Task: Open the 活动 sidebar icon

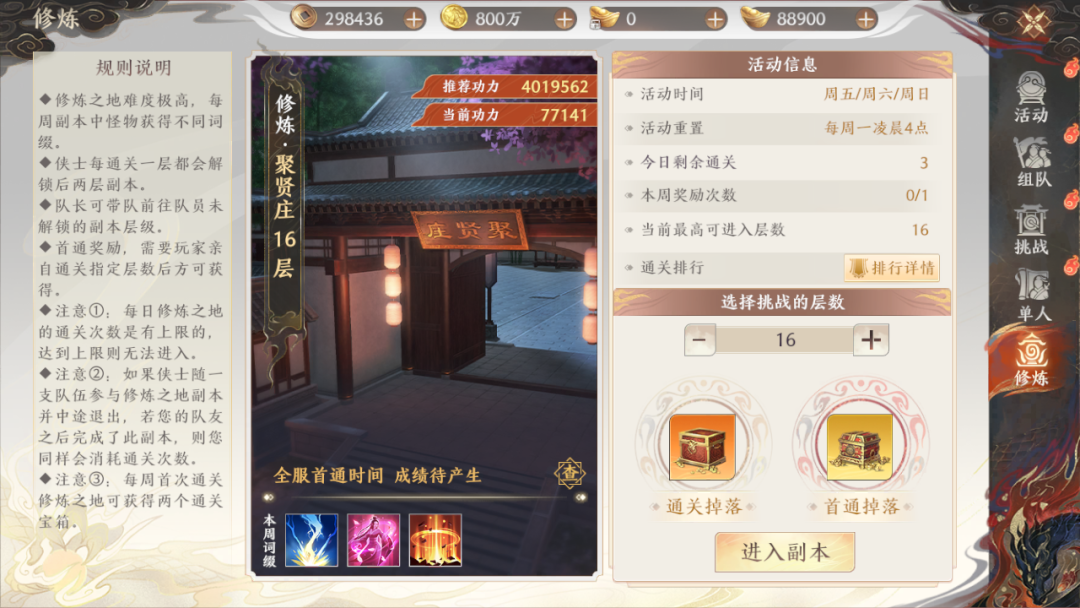Action: (x=1031, y=96)
